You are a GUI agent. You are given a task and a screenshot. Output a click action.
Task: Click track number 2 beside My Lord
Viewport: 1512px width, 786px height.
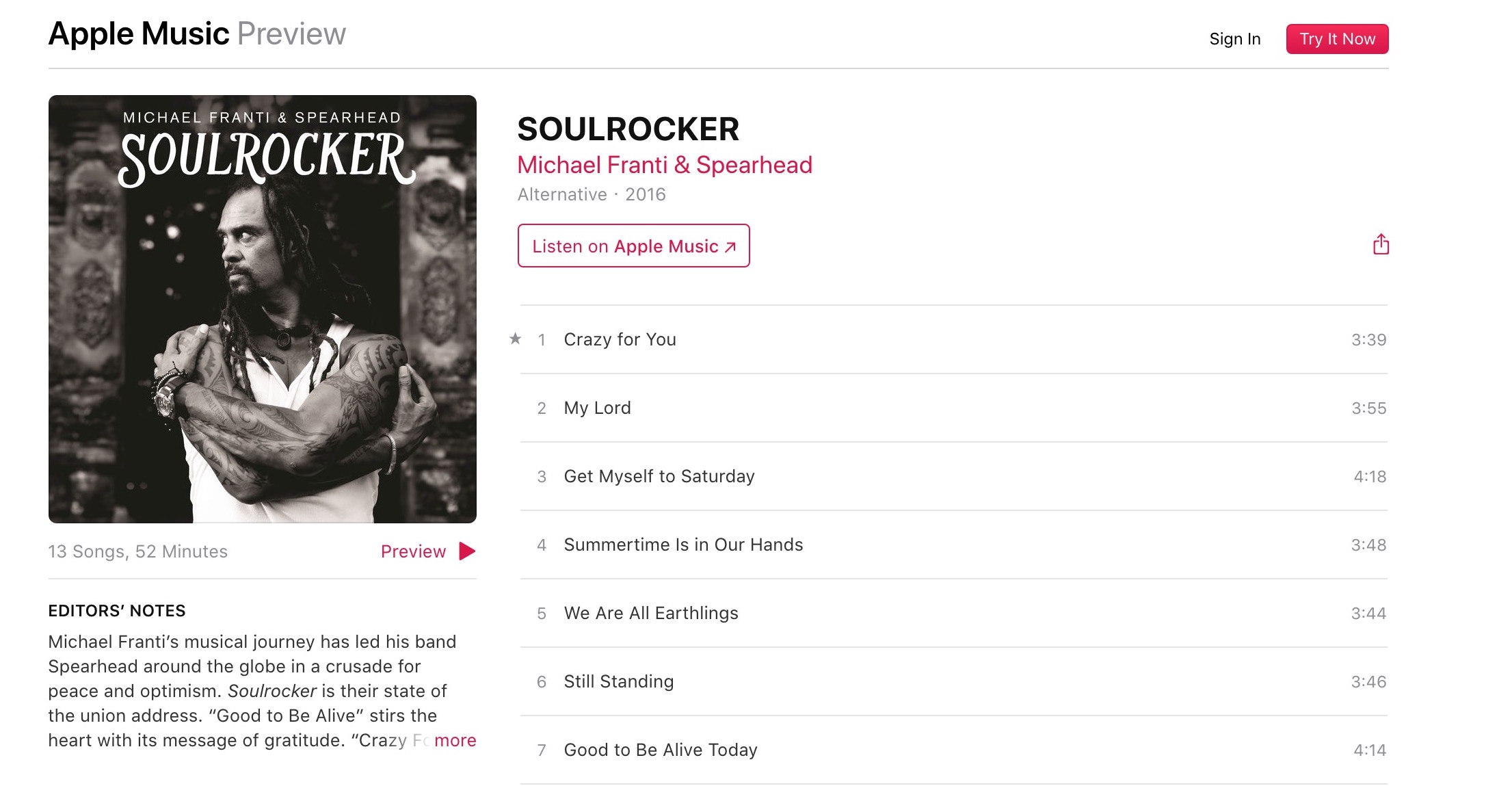[542, 408]
